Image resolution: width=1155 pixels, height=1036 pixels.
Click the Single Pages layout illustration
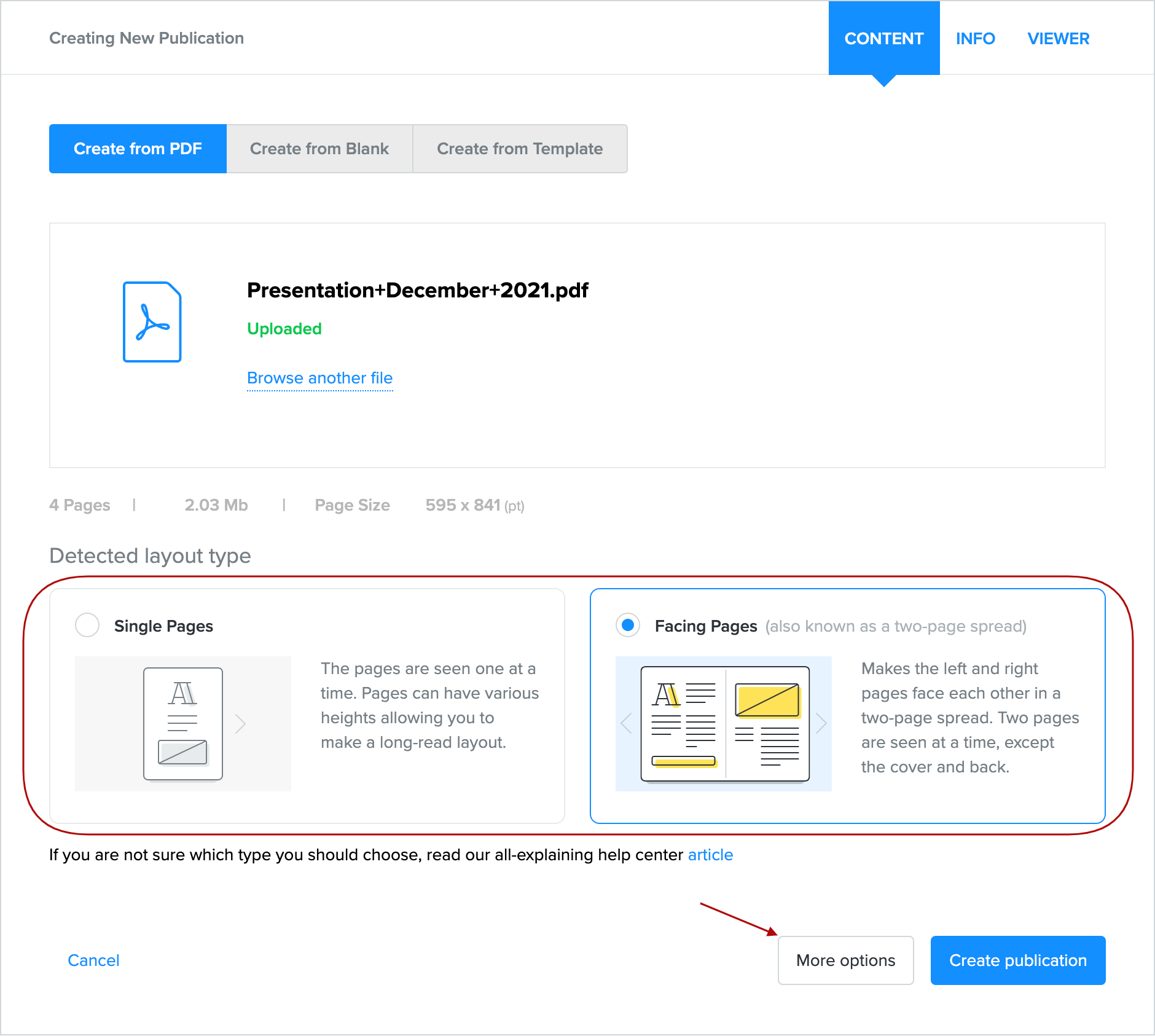point(182,723)
